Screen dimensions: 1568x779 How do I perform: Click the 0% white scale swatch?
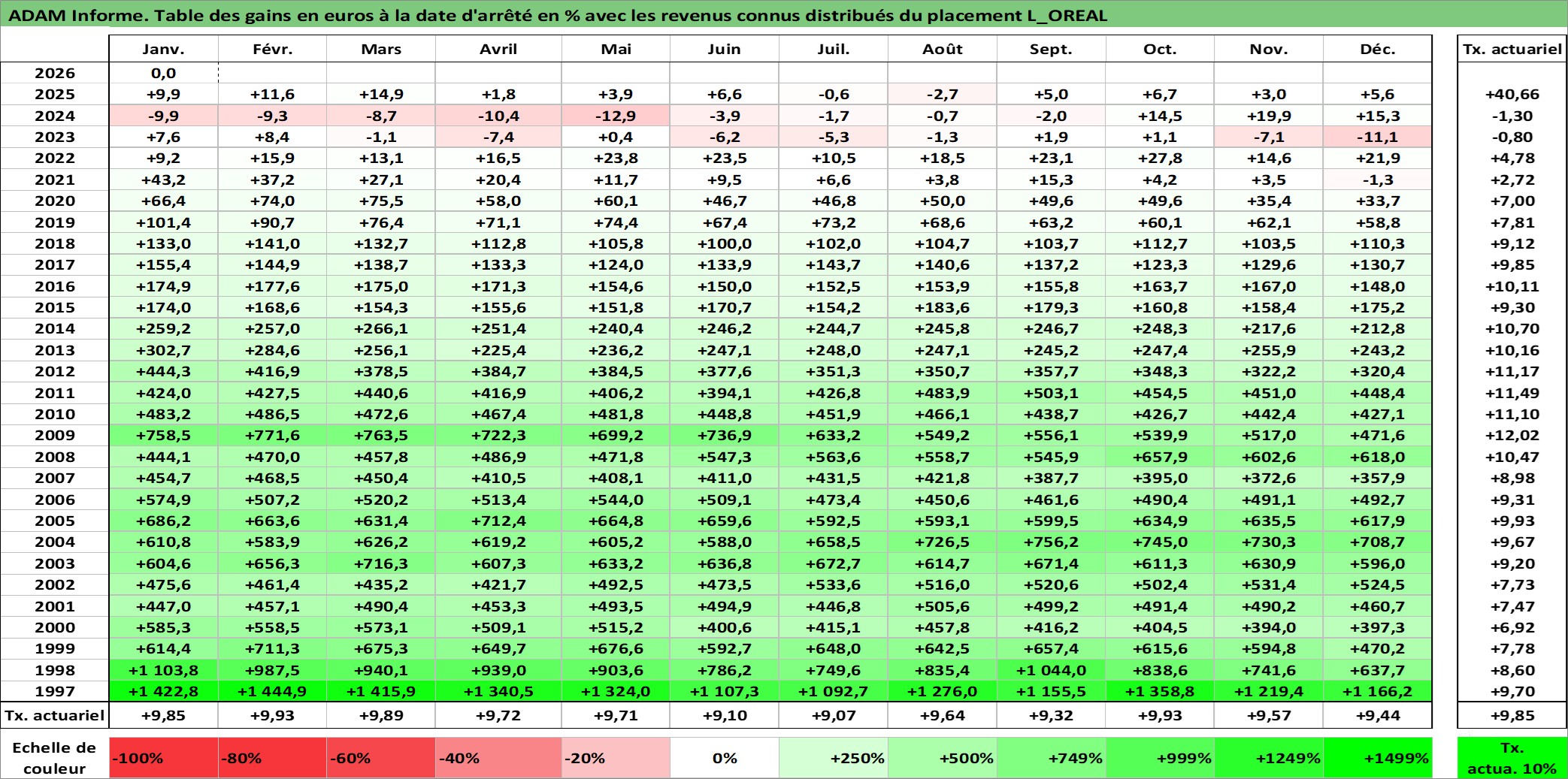point(725,758)
